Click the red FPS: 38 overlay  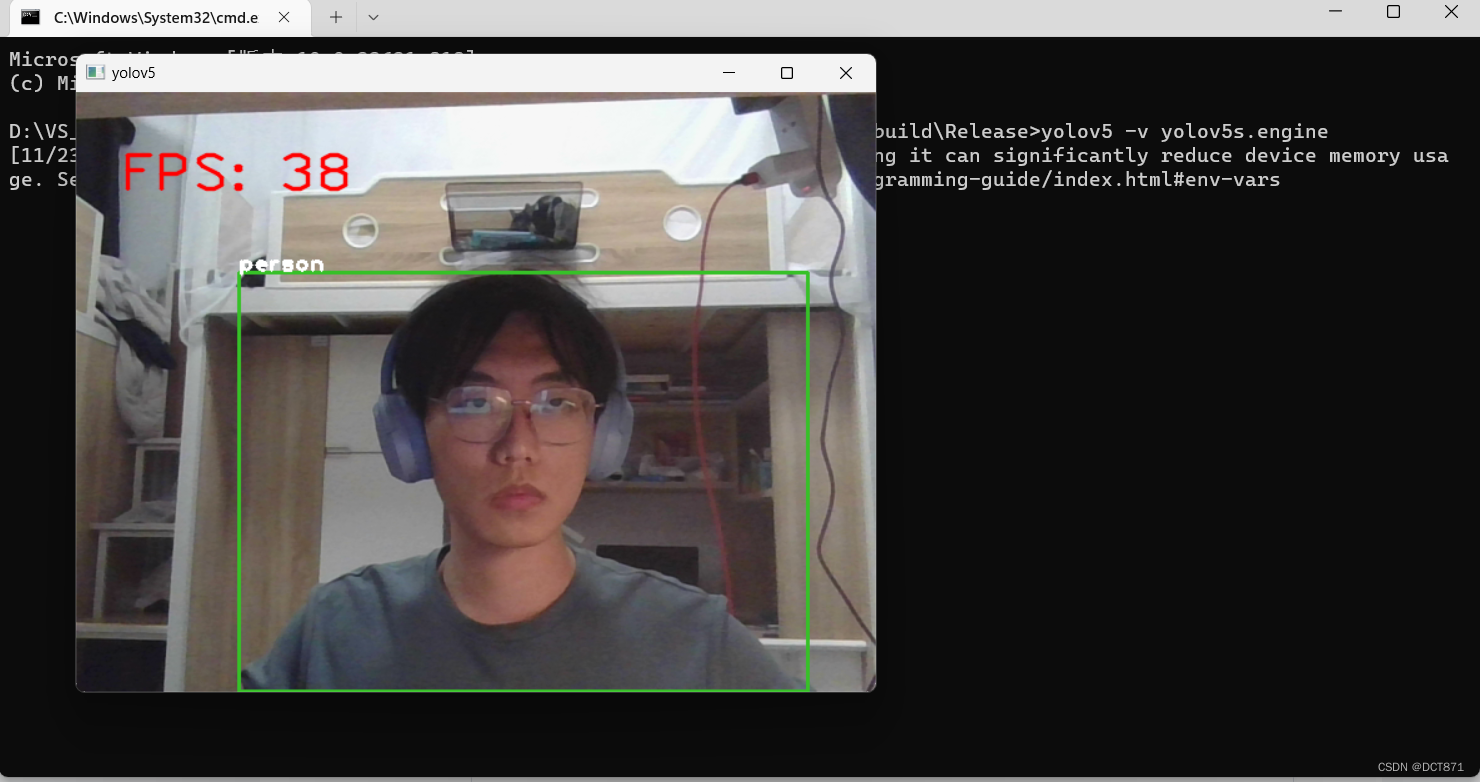point(234,172)
